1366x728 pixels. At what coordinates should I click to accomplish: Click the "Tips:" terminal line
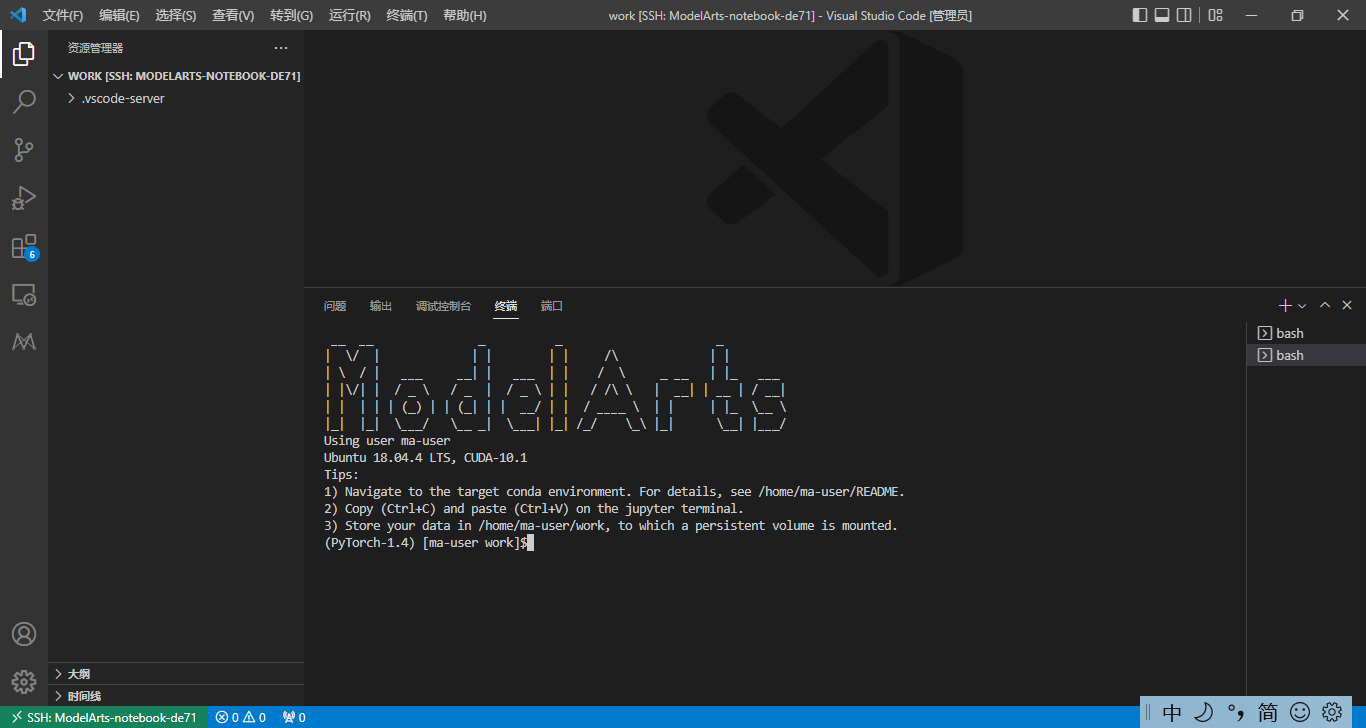[341, 475]
